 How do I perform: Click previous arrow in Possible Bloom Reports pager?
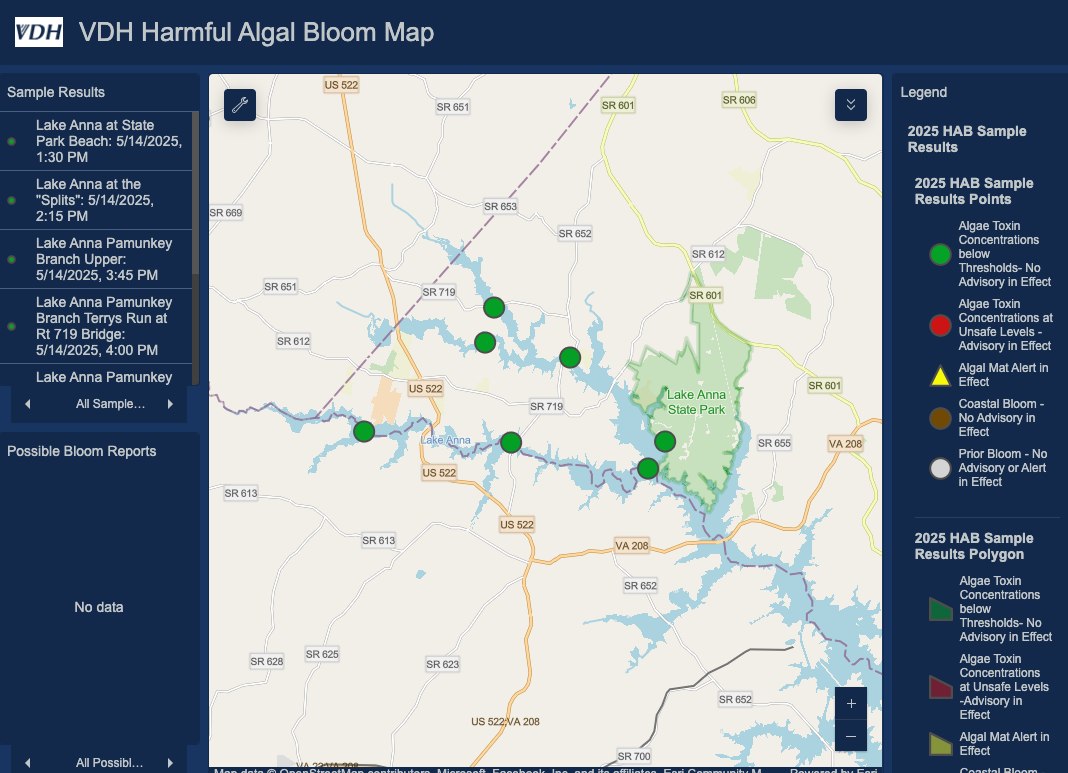click(27, 763)
